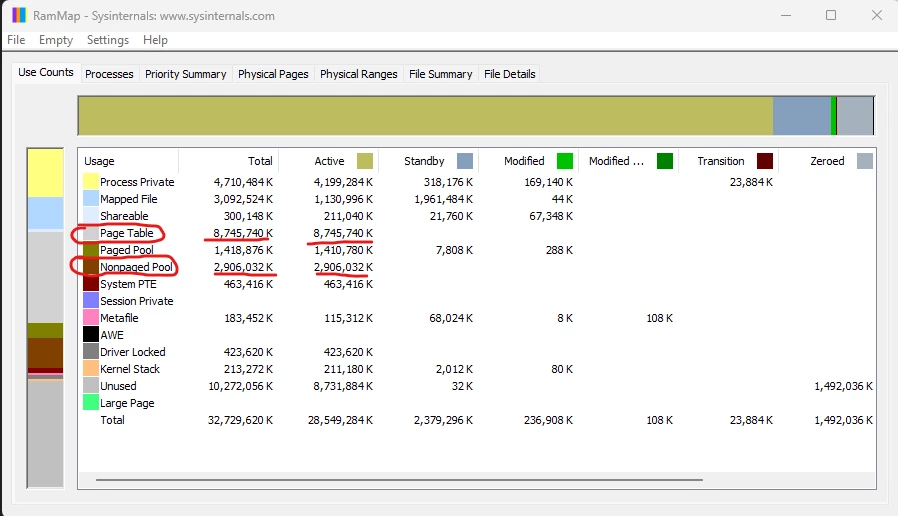The height and width of the screenshot is (516, 898).
Task: Select the Mapped File row label
Action: point(128,199)
